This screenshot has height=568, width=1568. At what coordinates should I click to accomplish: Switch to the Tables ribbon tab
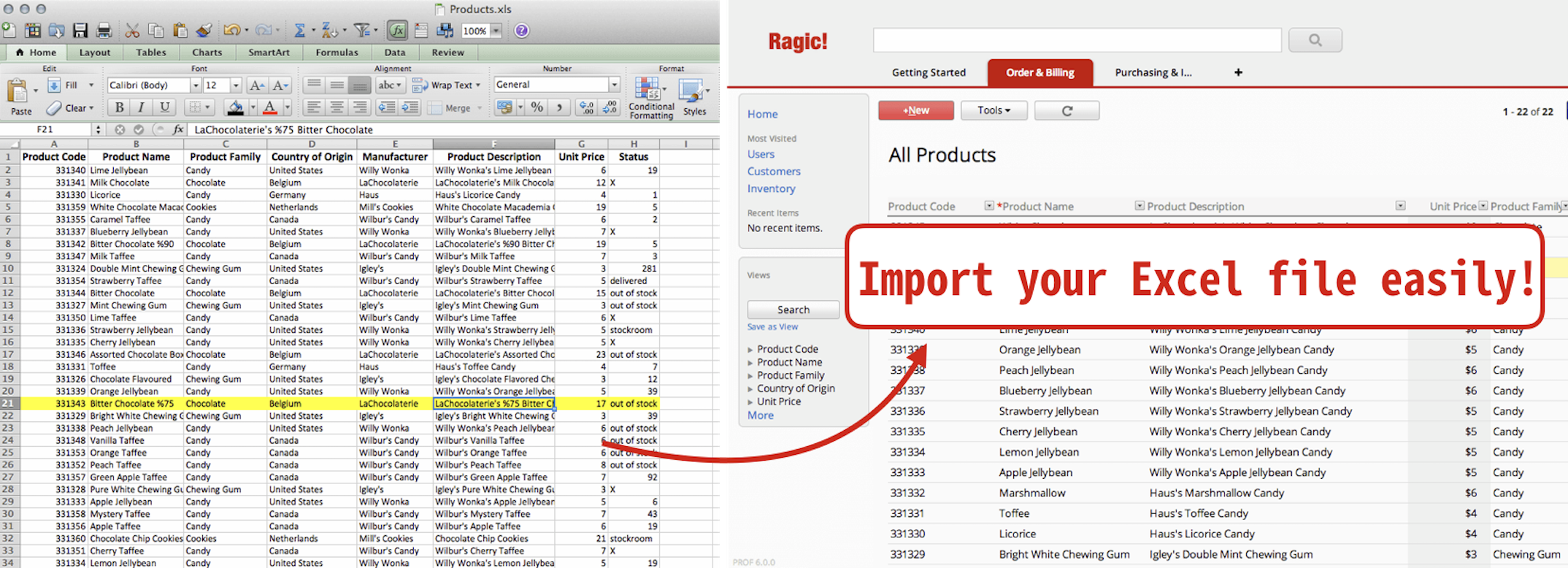[x=151, y=53]
